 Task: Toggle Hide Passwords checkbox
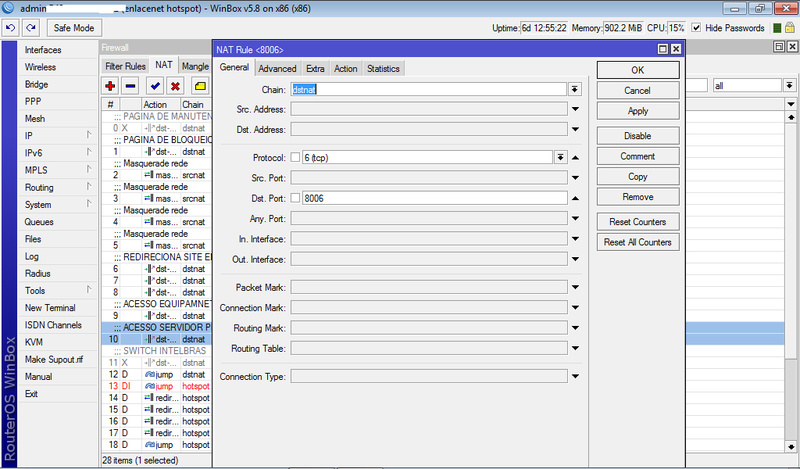point(696,28)
